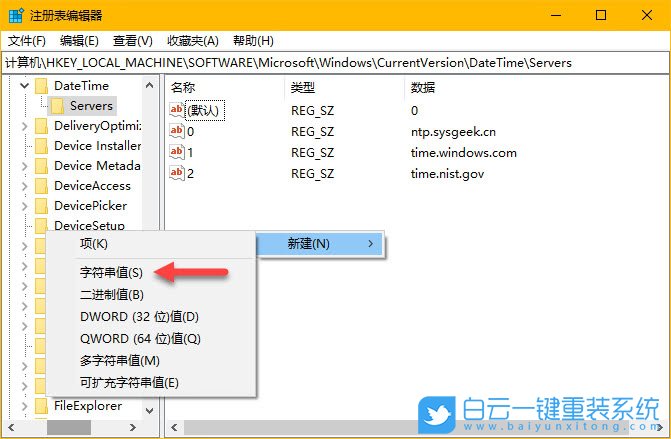Image resolution: width=671 pixels, height=439 pixels.
Task: Click the tree pane horizontal scrollbar thumb
Action: point(68,427)
